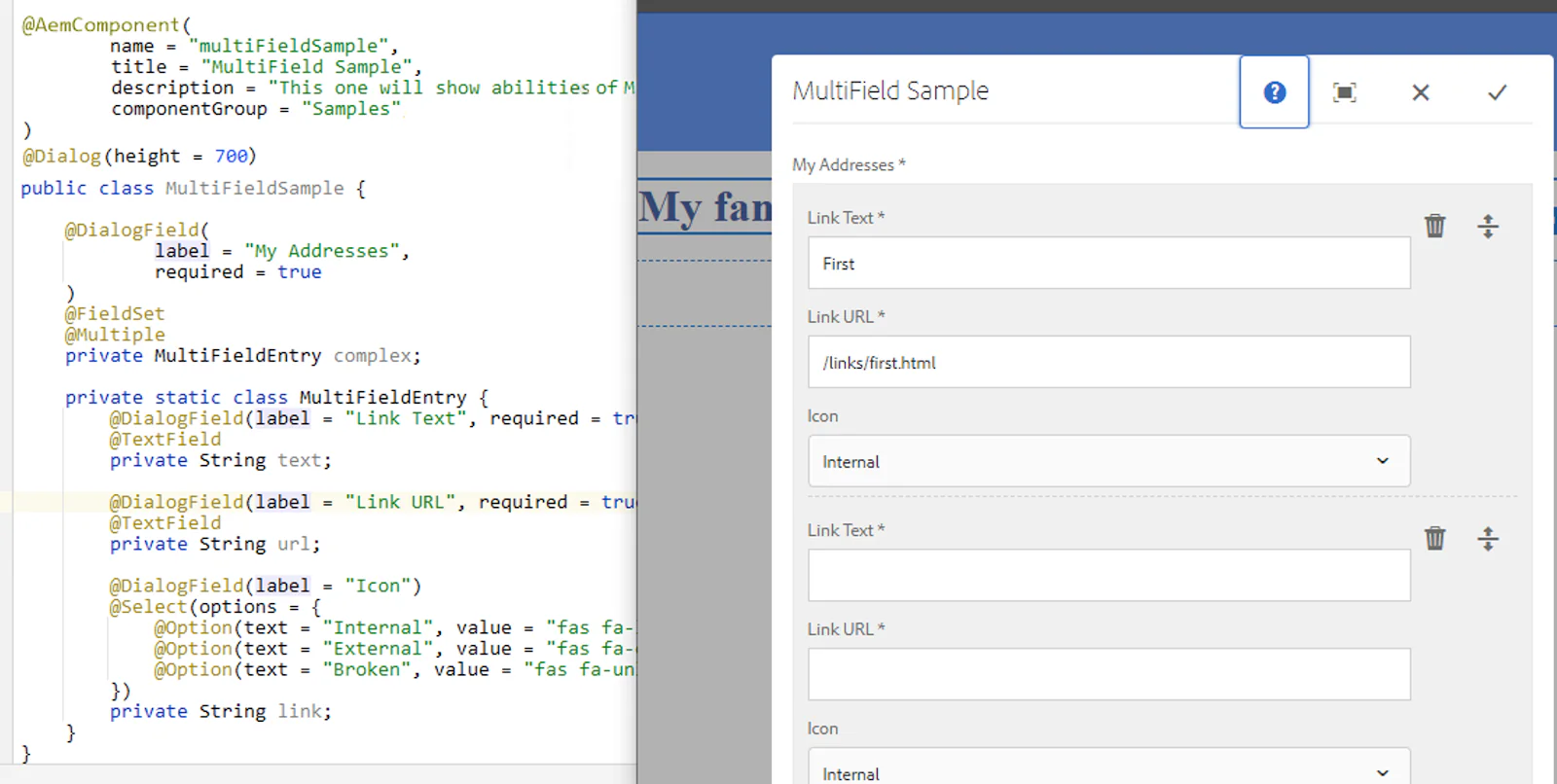Click 'private MultiFieldEntry complex;' line
The height and width of the screenshot is (784, 1557).
click(x=243, y=356)
